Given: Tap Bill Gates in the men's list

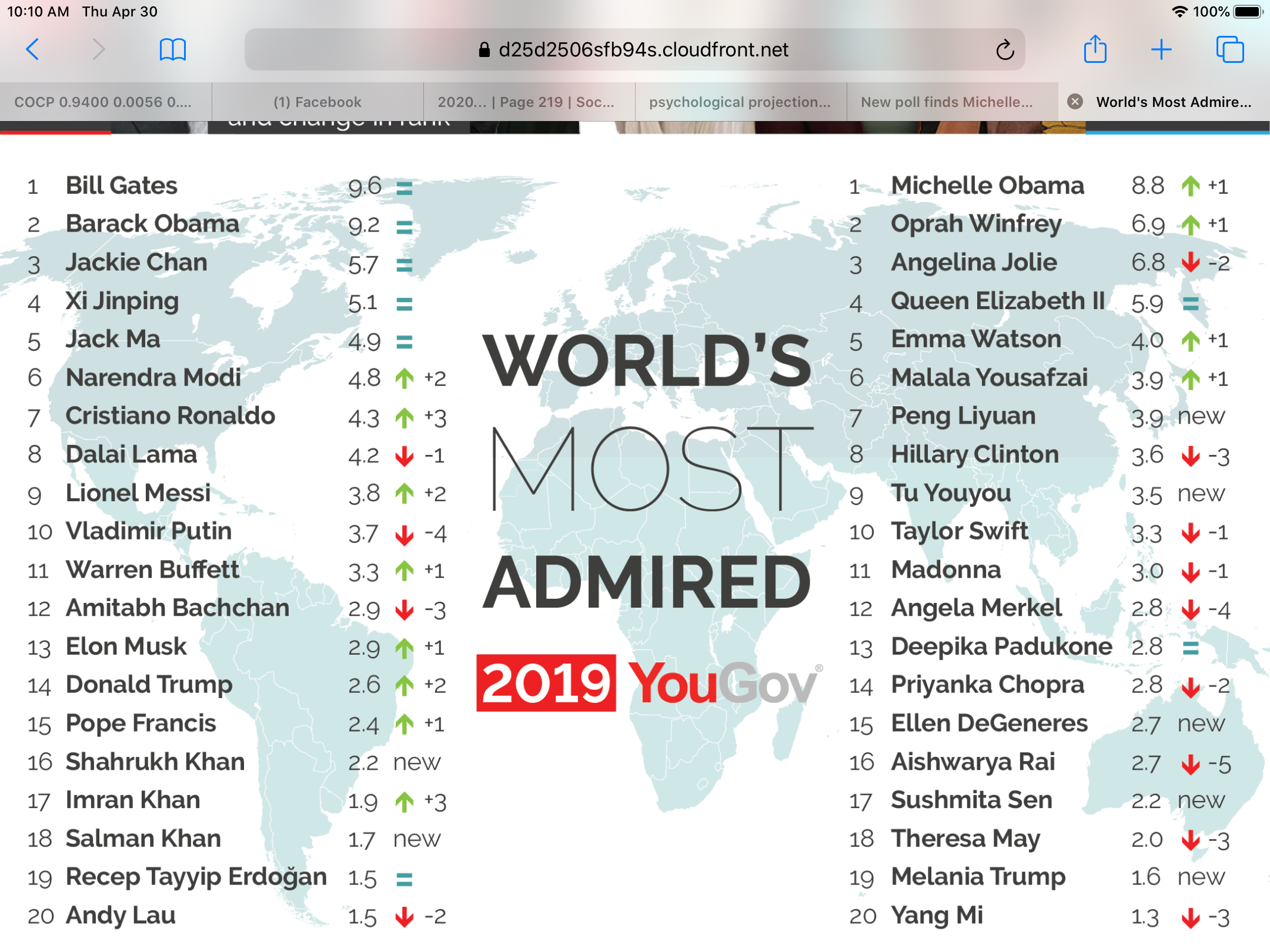Looking at the screenshot, I should pyautogui.click(x=121, y=186).
